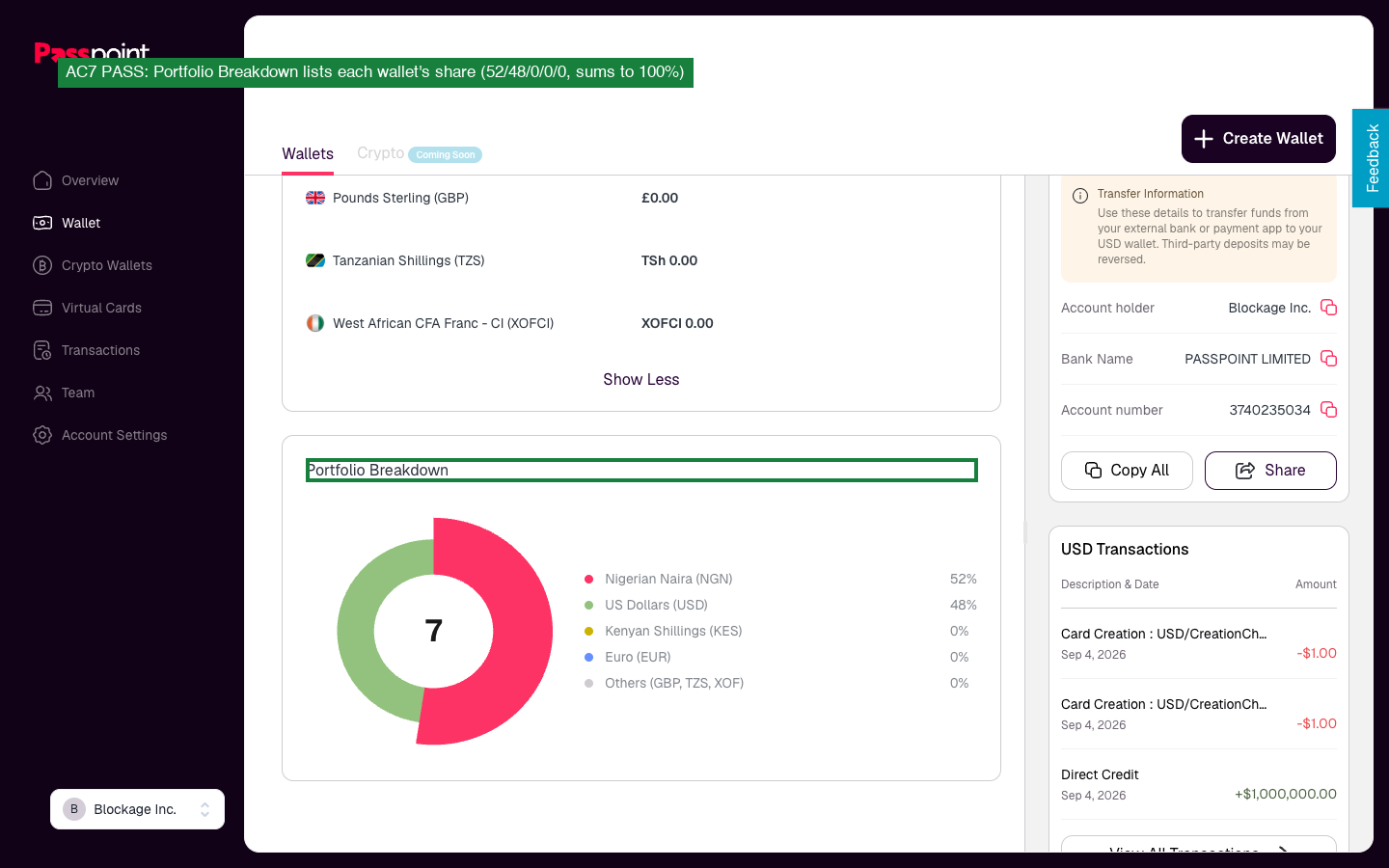Switch to the Crypto tab
Screen dimensions: 1389x868
380,153
